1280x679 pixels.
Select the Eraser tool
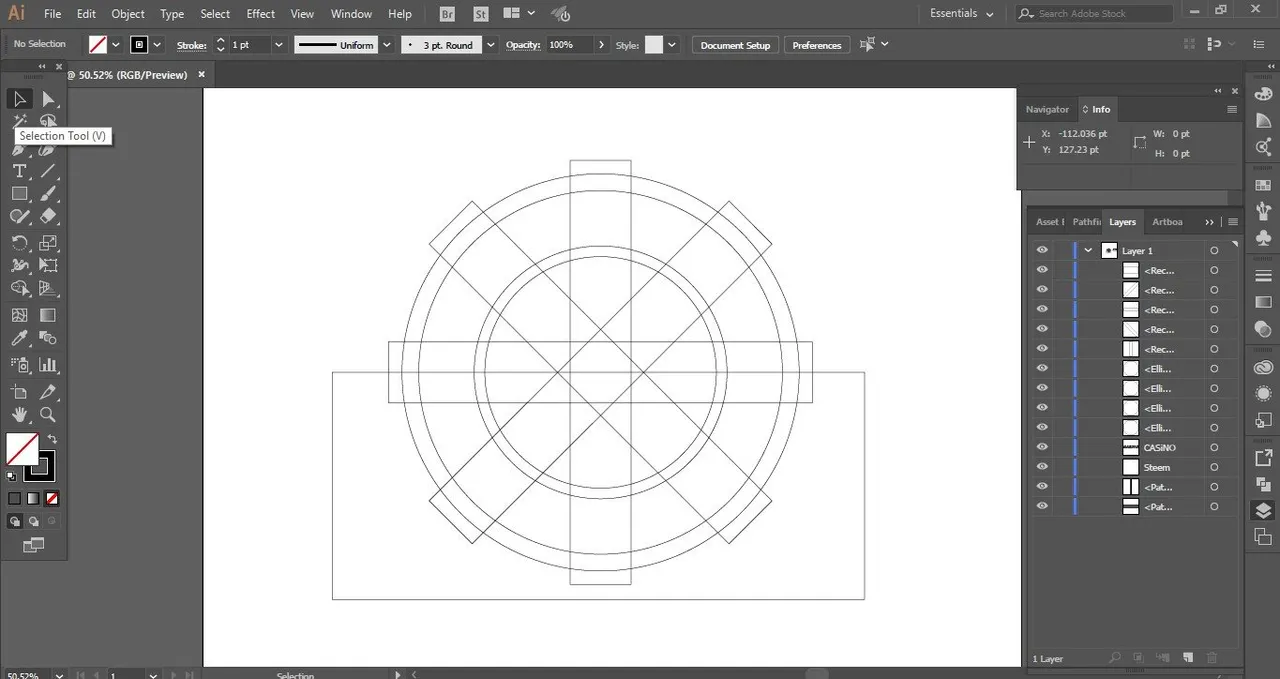click(x=48, y=217)
